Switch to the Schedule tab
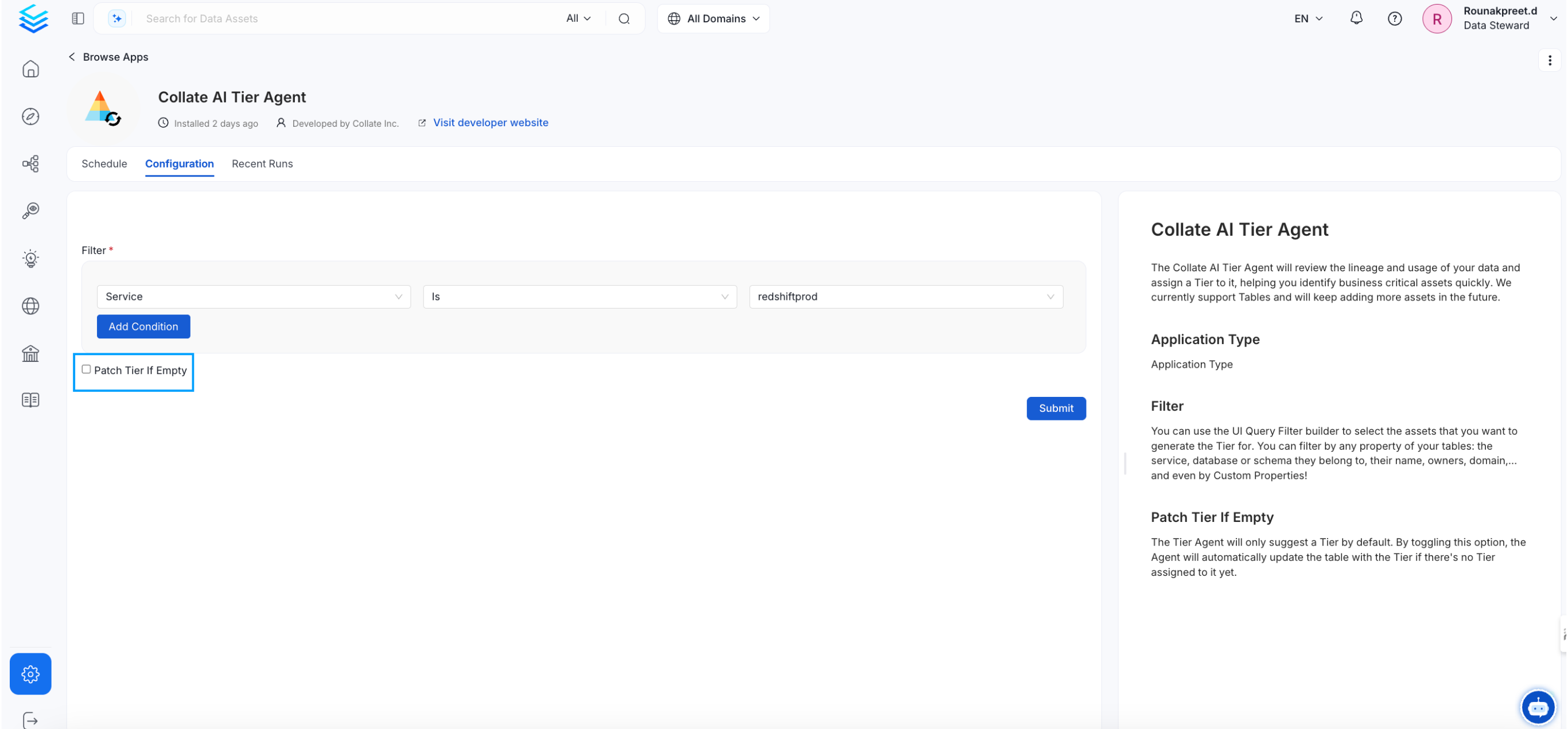Viewport: 1568px width, 729px height. [x=104, y=163]
